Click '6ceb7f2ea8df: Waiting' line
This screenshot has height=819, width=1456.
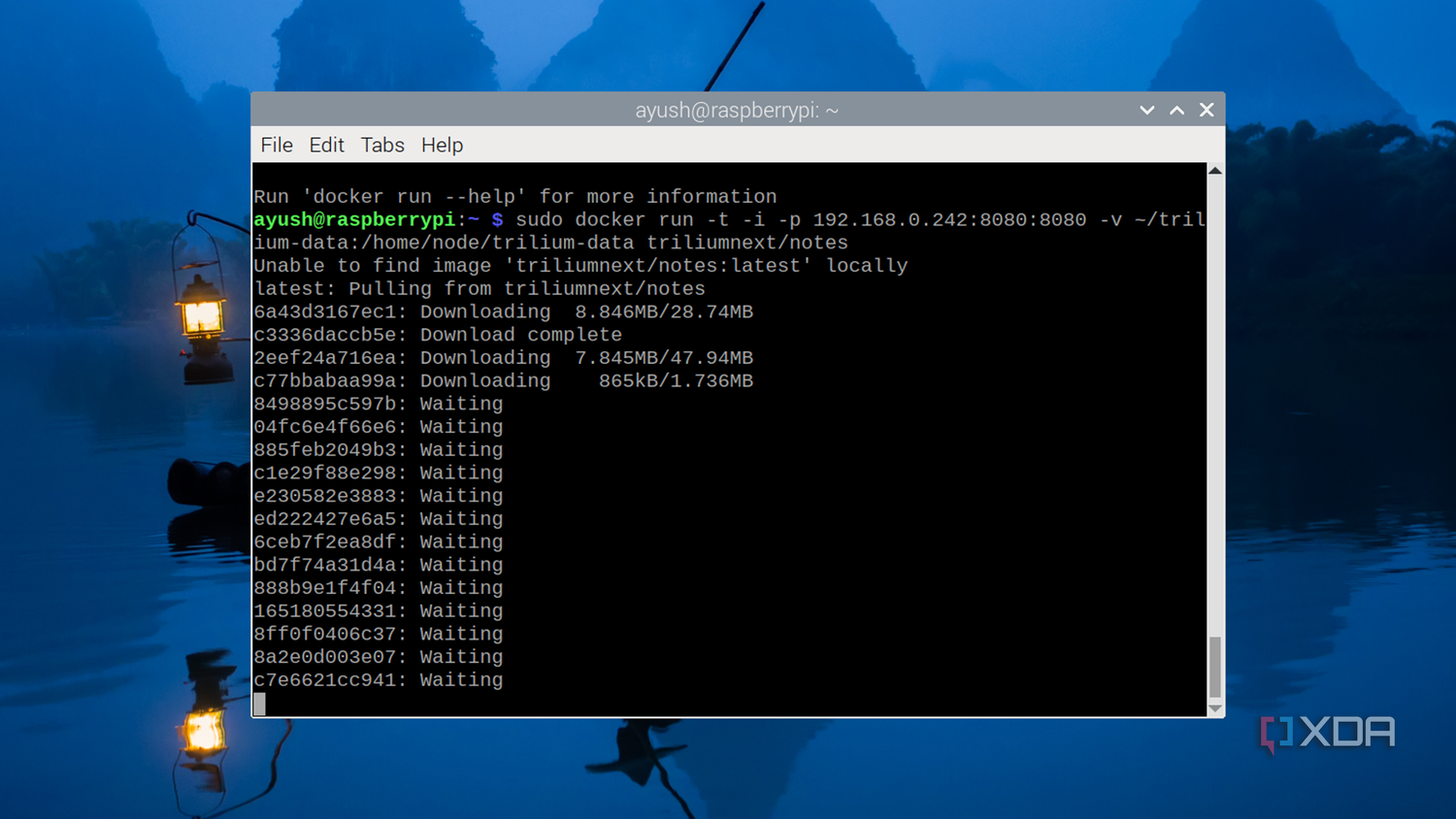click(379, 542)
